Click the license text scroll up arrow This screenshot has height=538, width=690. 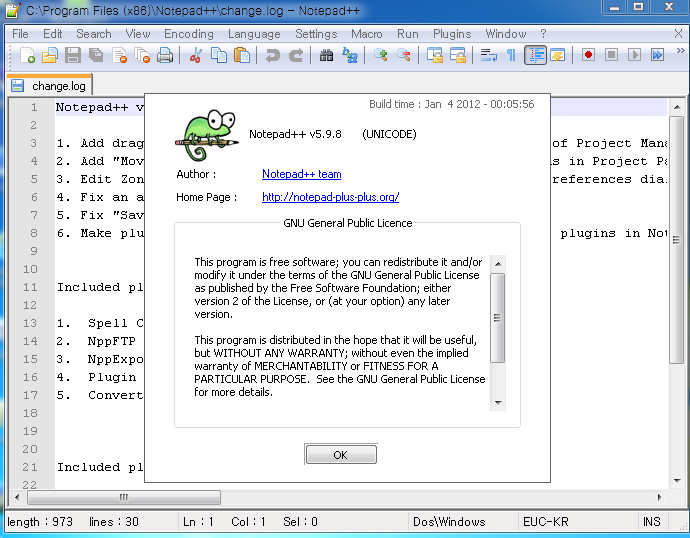pos(498,264)
